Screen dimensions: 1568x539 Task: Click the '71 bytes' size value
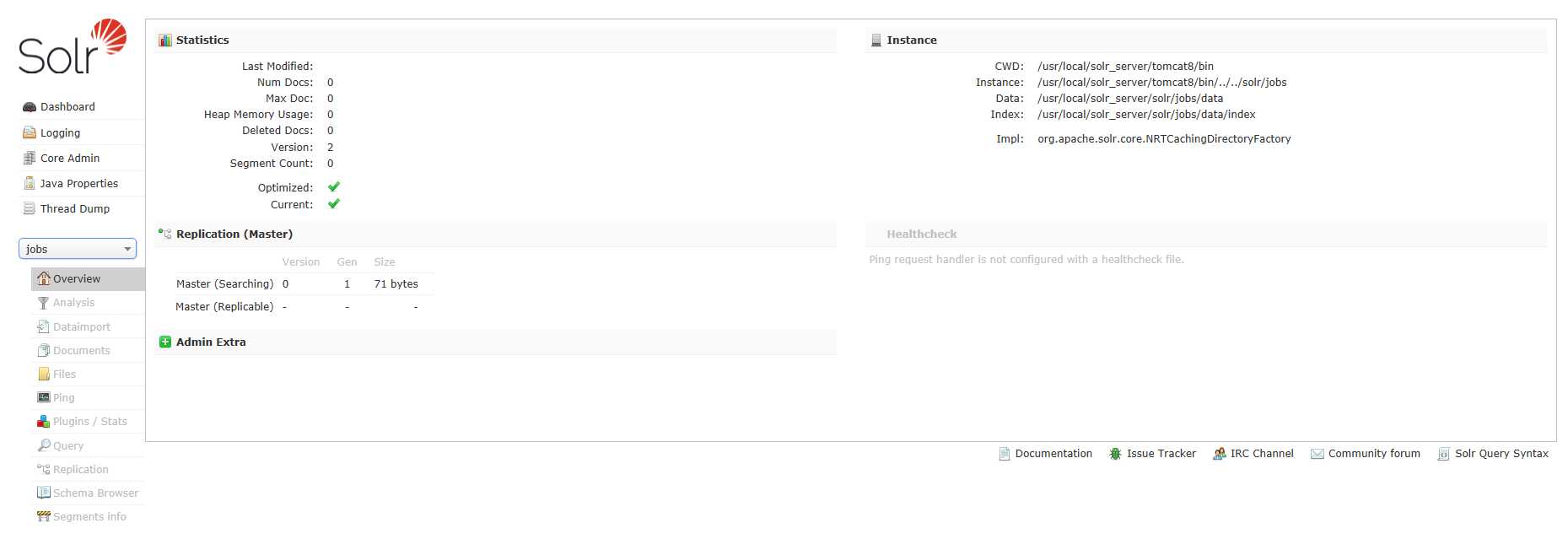point(396,284)
